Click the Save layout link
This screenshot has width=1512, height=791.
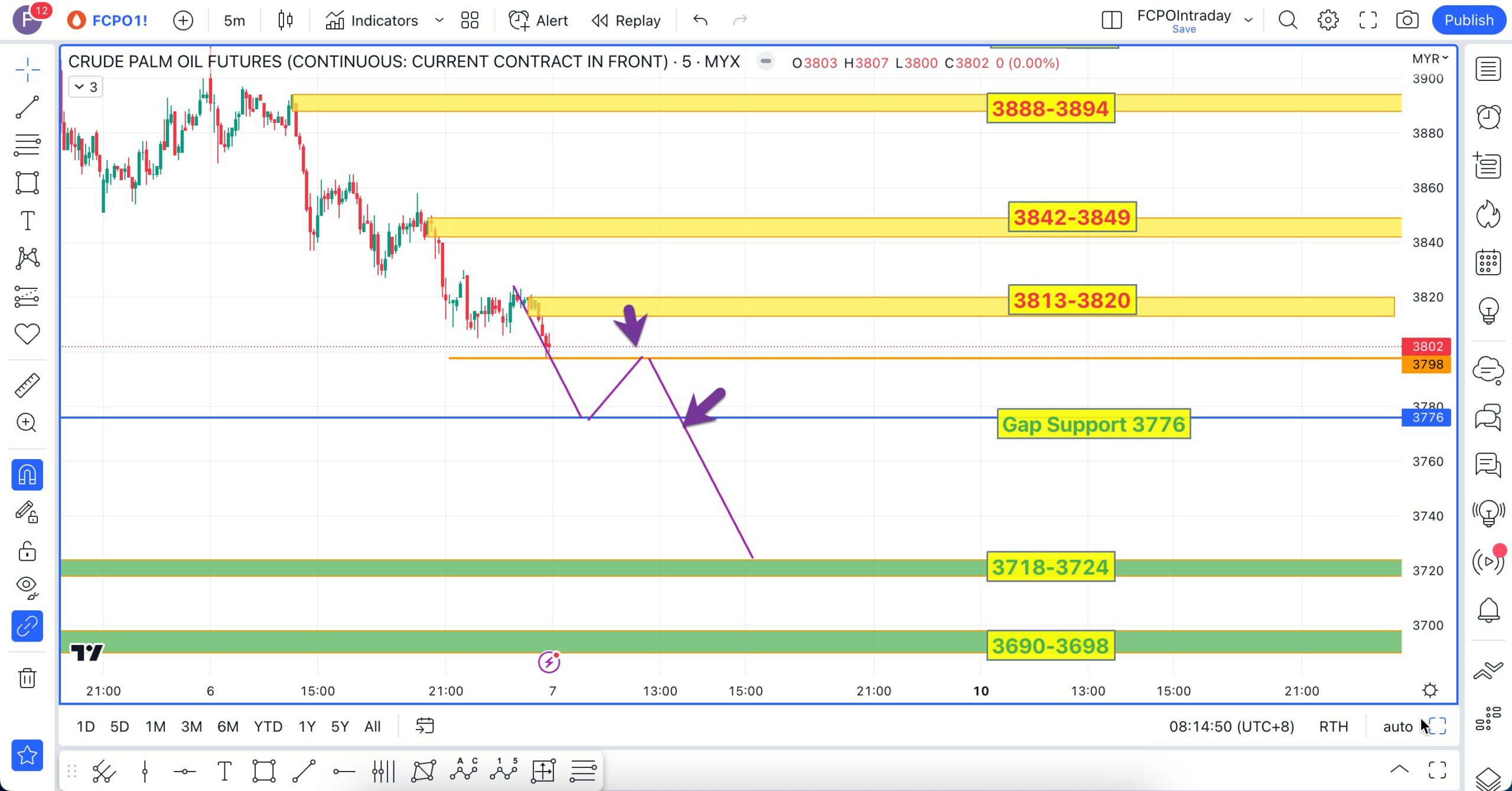click(x=1184, y=30)
